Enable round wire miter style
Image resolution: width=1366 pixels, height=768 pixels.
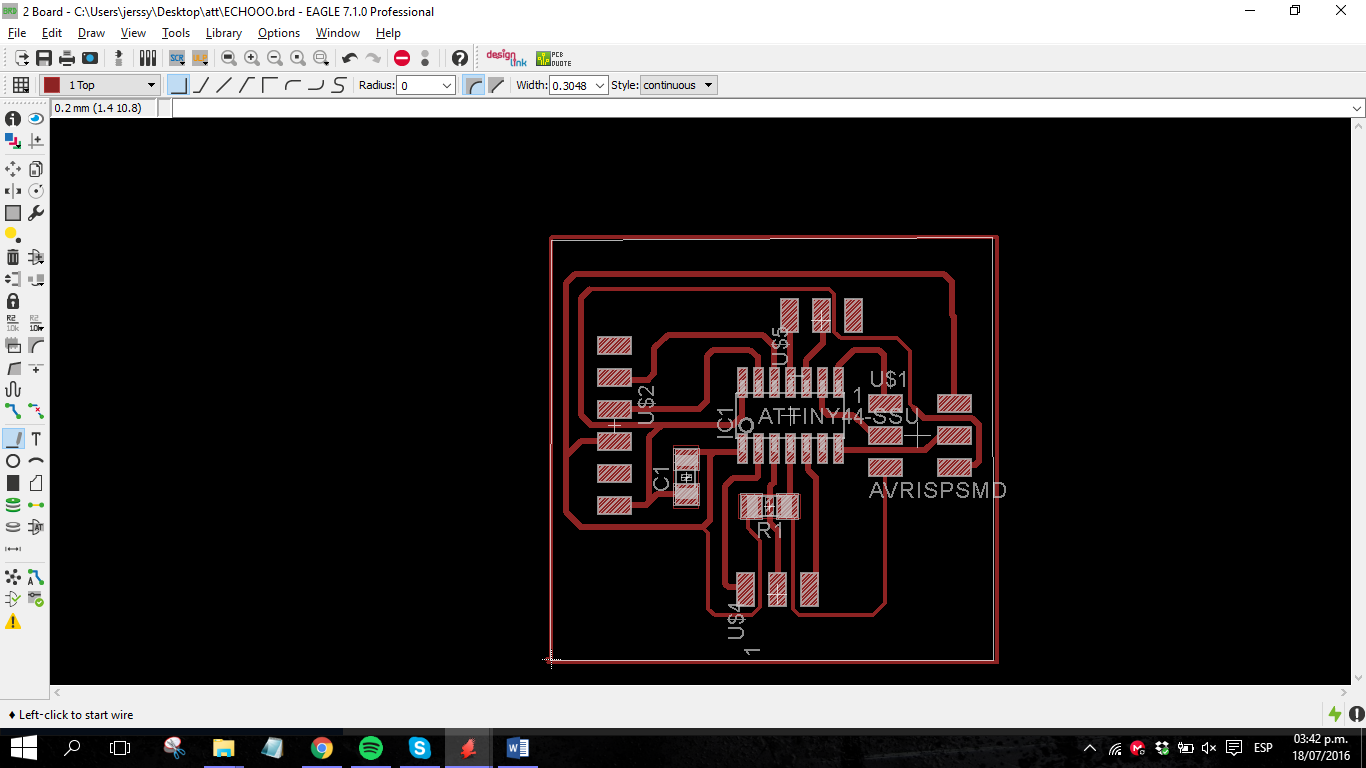coord(475,85)
